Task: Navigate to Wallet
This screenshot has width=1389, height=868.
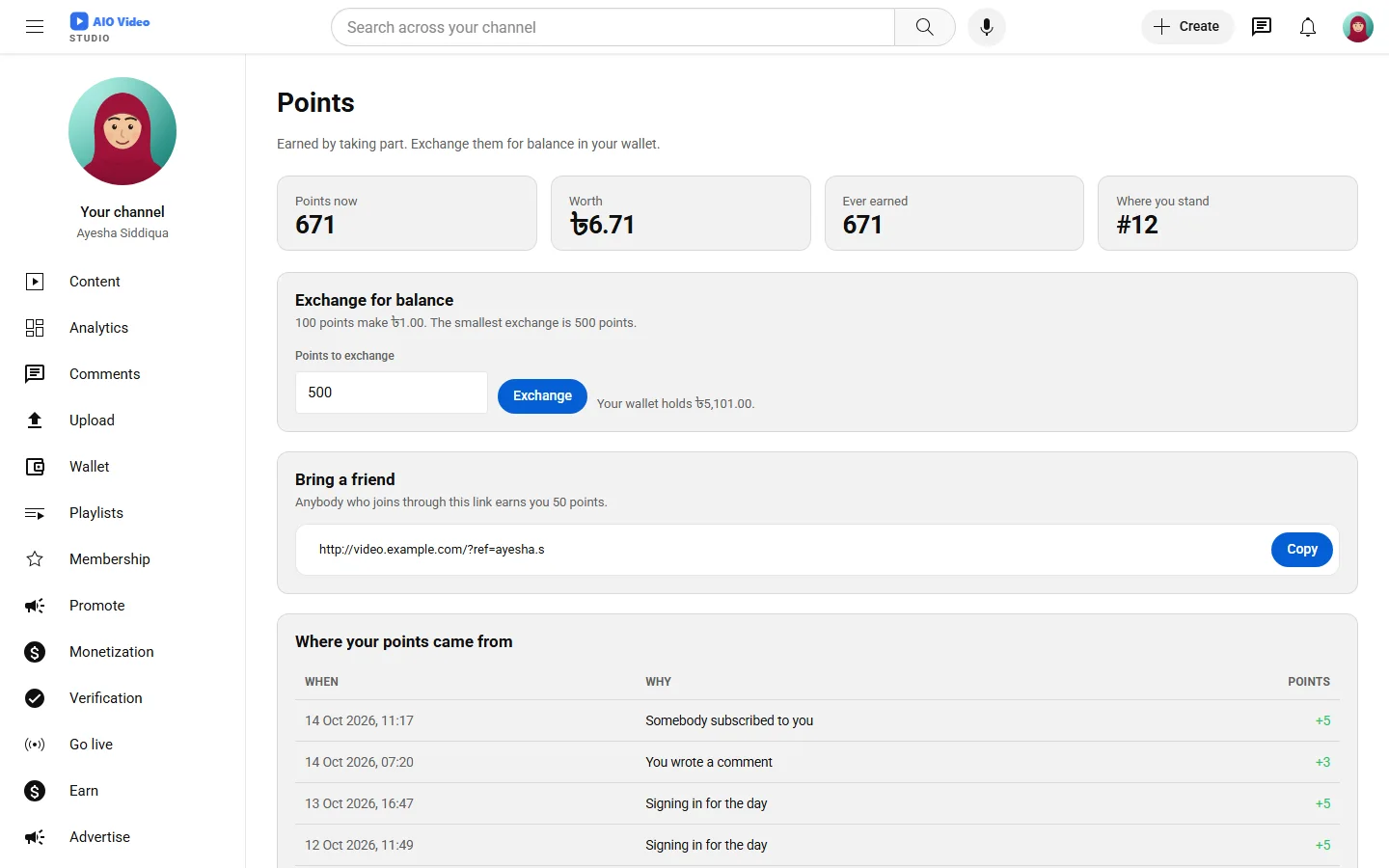Action: coord(123,467)
